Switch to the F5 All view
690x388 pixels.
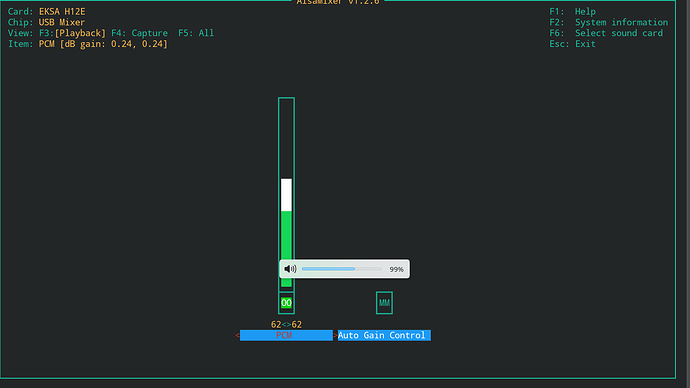(196, 33)
